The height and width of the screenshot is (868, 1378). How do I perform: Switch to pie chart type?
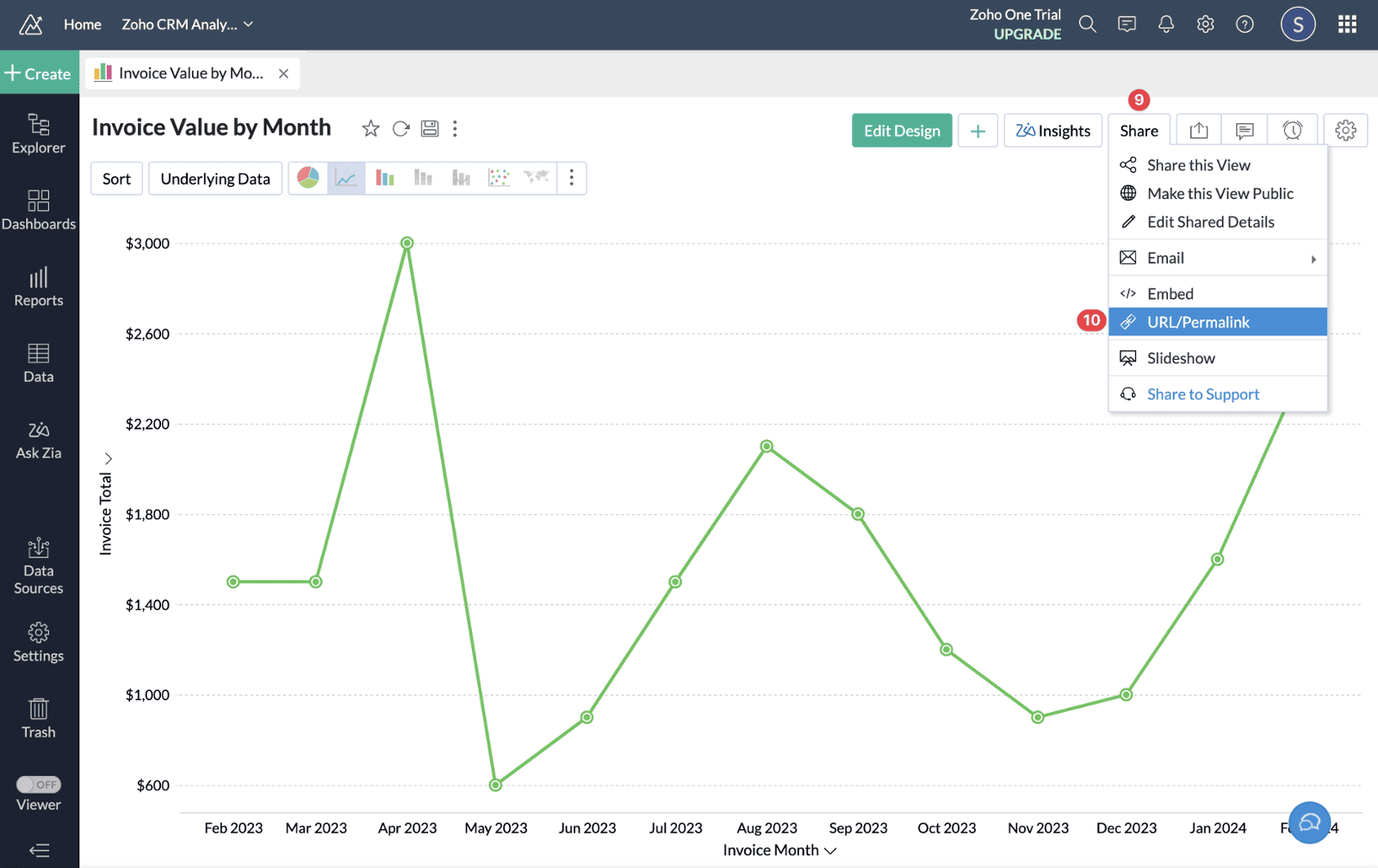pos(308,177)
